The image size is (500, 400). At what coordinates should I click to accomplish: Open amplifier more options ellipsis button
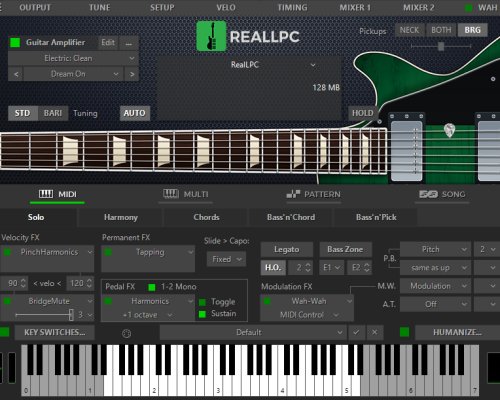pyautogui.click(x=129, y=43)
